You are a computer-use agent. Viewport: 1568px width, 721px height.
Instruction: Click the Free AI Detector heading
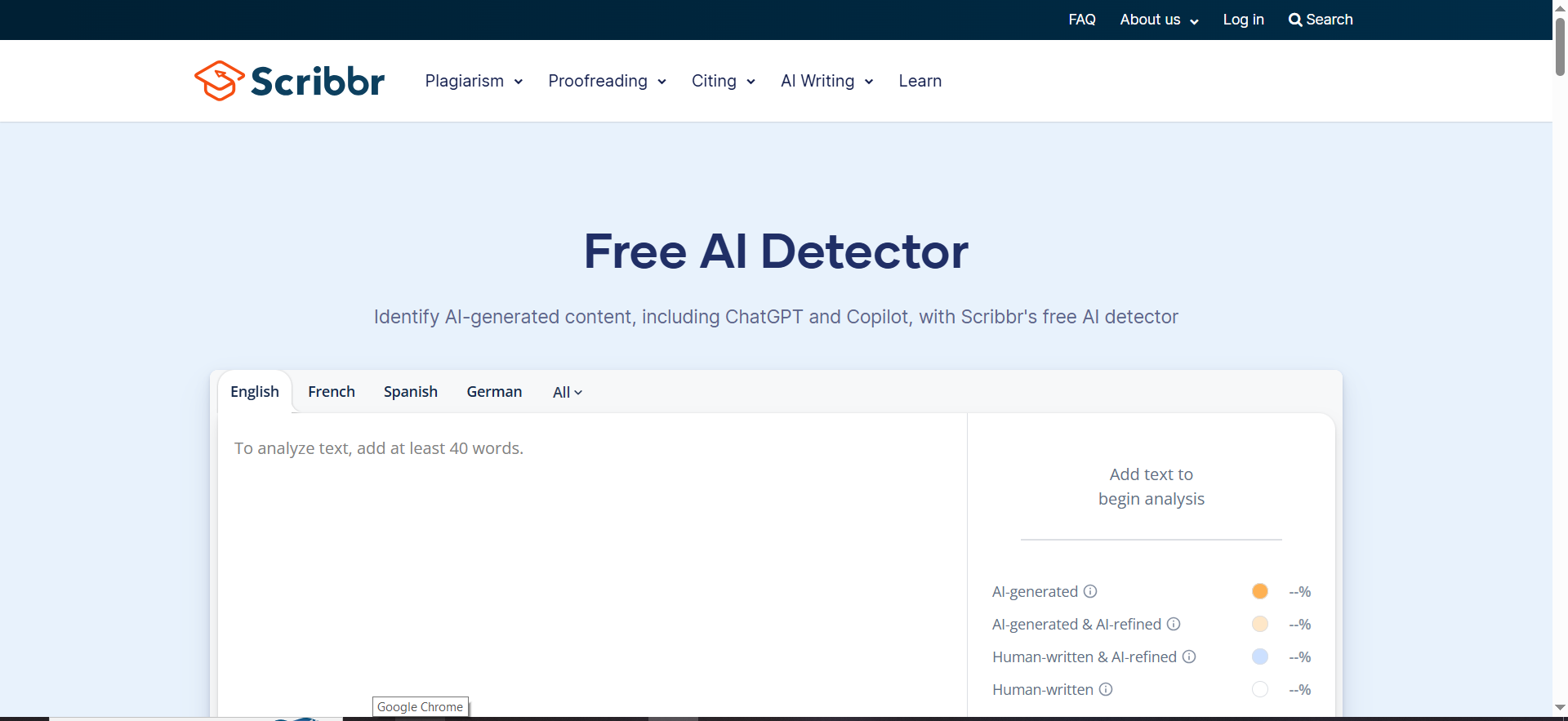click(x=776, y=251)
